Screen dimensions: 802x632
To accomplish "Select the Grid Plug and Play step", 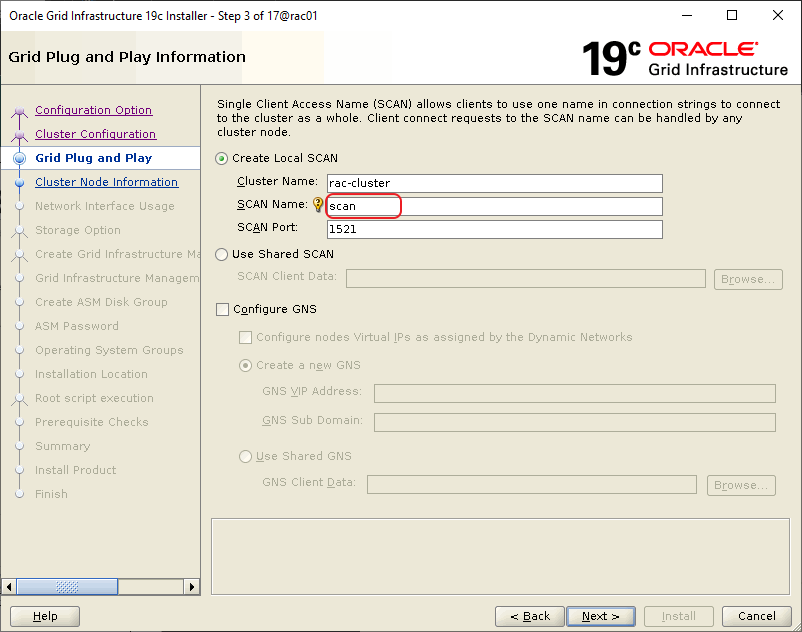I will [x=94, y=158].
